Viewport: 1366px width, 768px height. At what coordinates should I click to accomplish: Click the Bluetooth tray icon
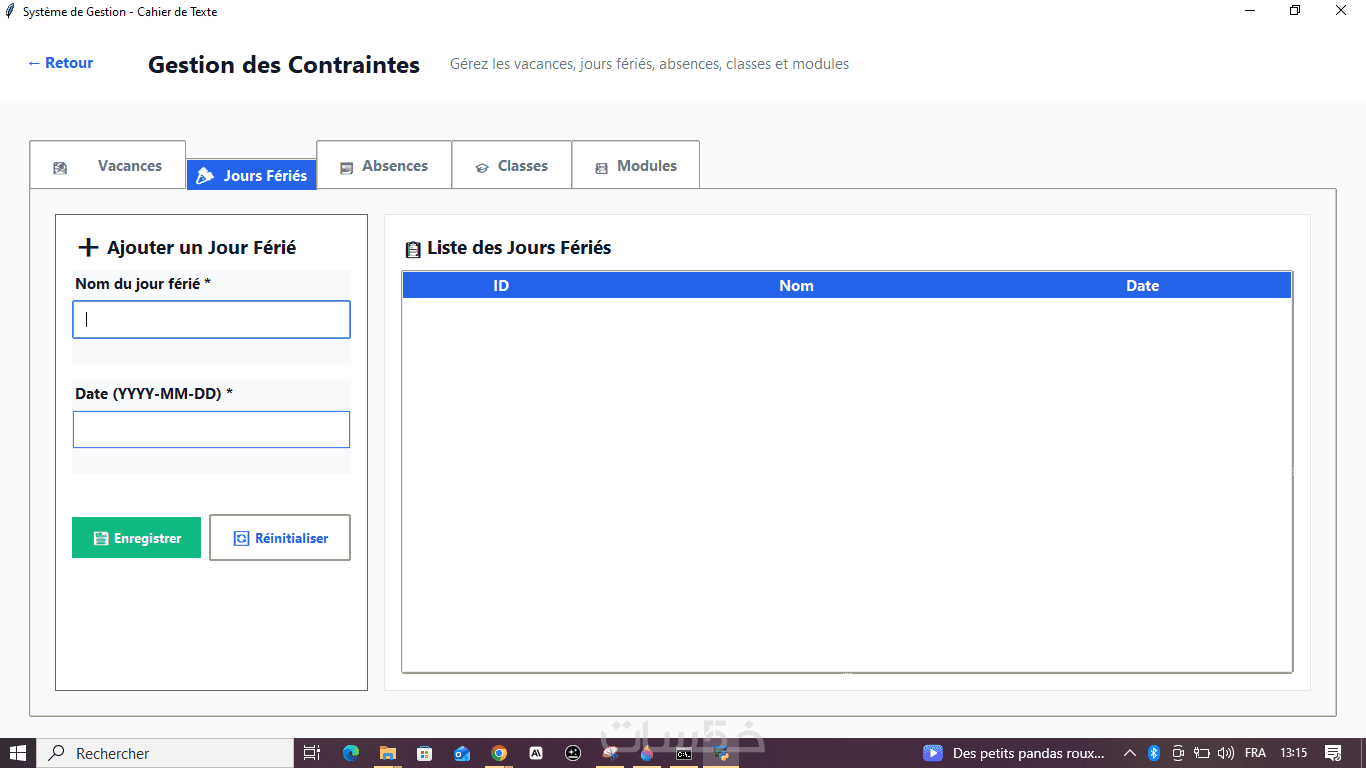pyautogui.click(x=1153, y=753)
